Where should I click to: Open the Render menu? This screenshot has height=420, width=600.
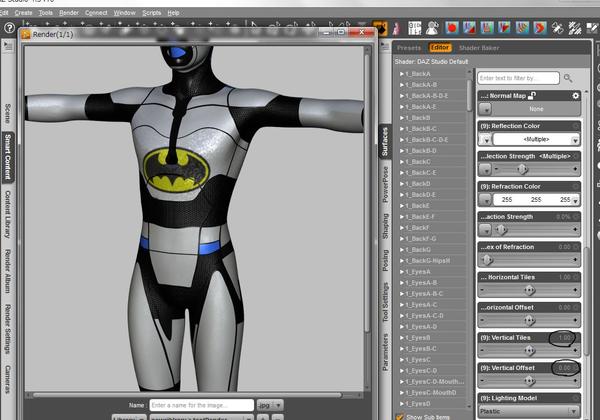pos(69,13)
